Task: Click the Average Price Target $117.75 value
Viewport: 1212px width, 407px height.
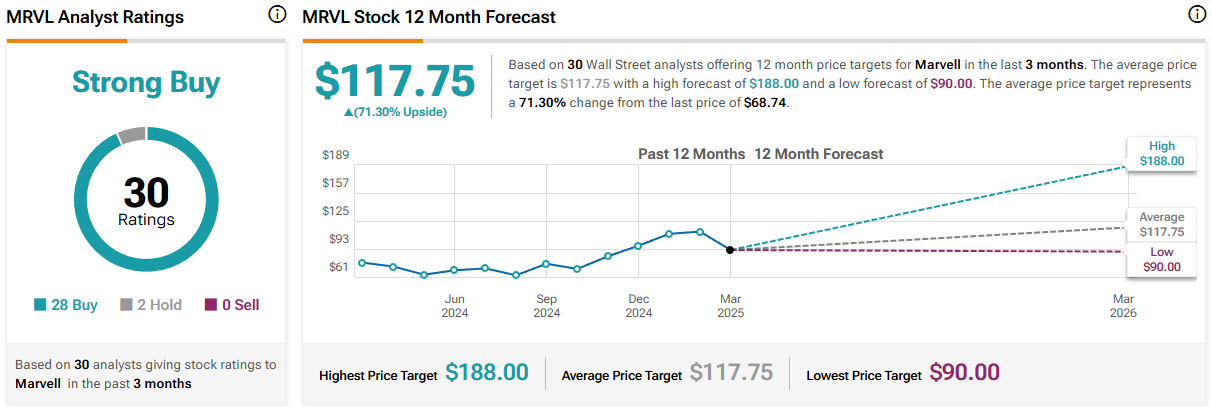Action: pyautogui.click(x=731, y=373)
